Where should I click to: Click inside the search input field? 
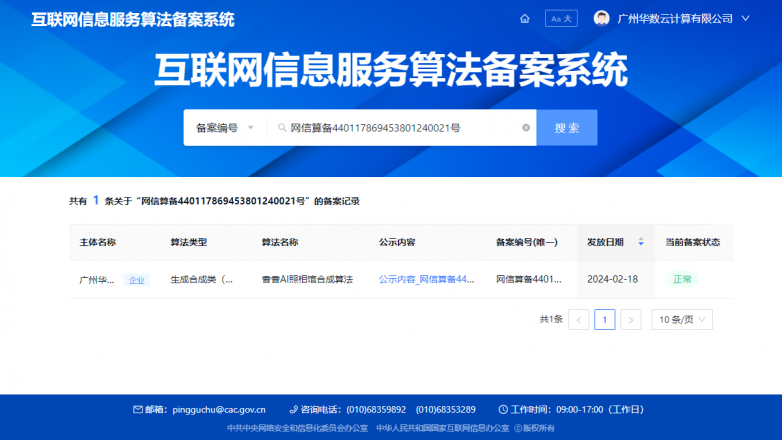(x=400, y=128)
